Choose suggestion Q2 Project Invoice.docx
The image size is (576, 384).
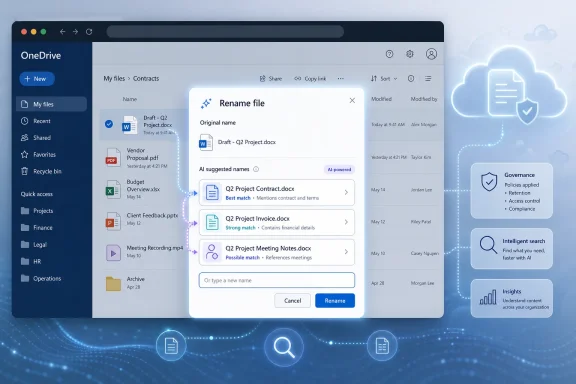(277, 222)
